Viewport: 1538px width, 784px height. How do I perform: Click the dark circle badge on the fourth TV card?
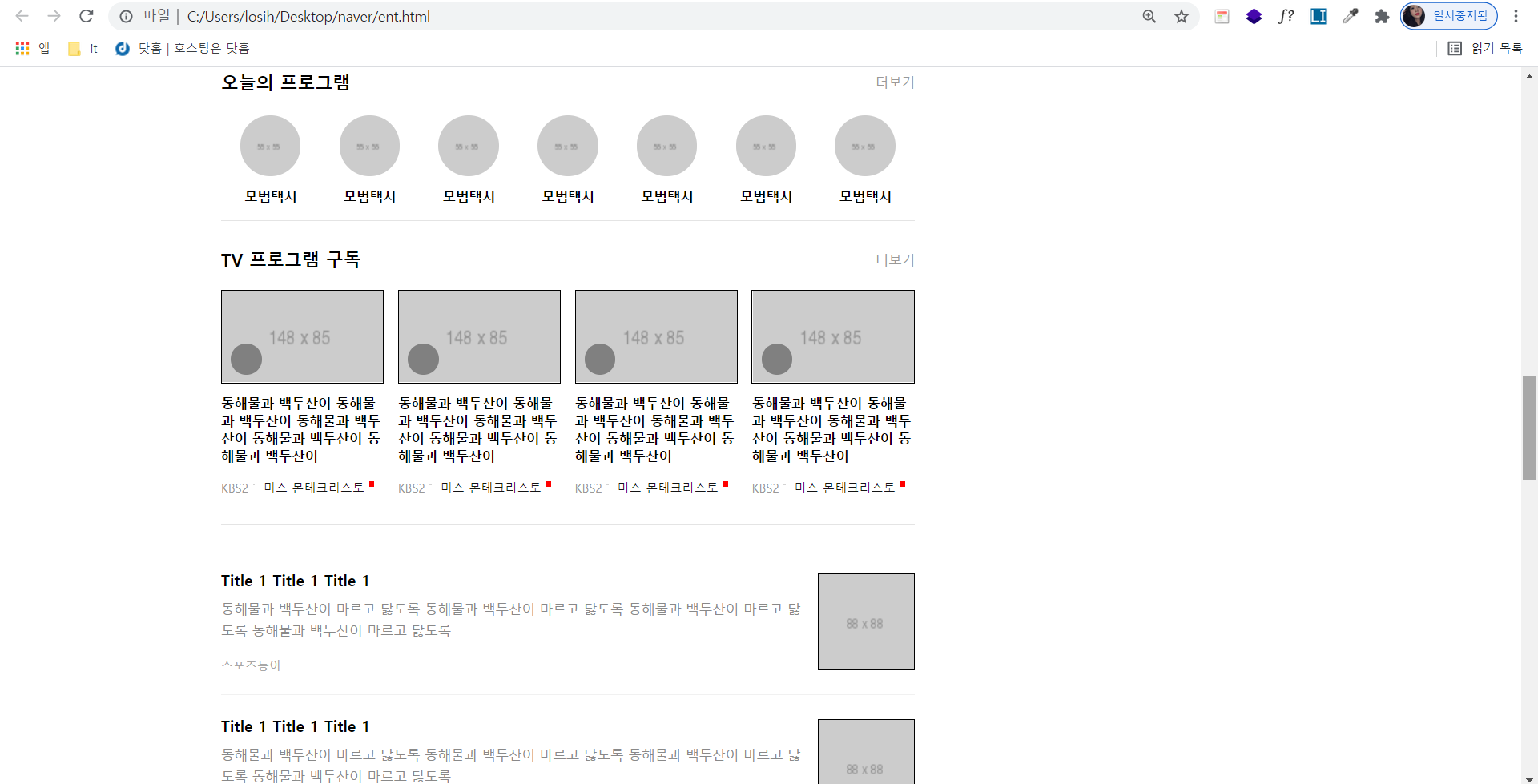777,359
